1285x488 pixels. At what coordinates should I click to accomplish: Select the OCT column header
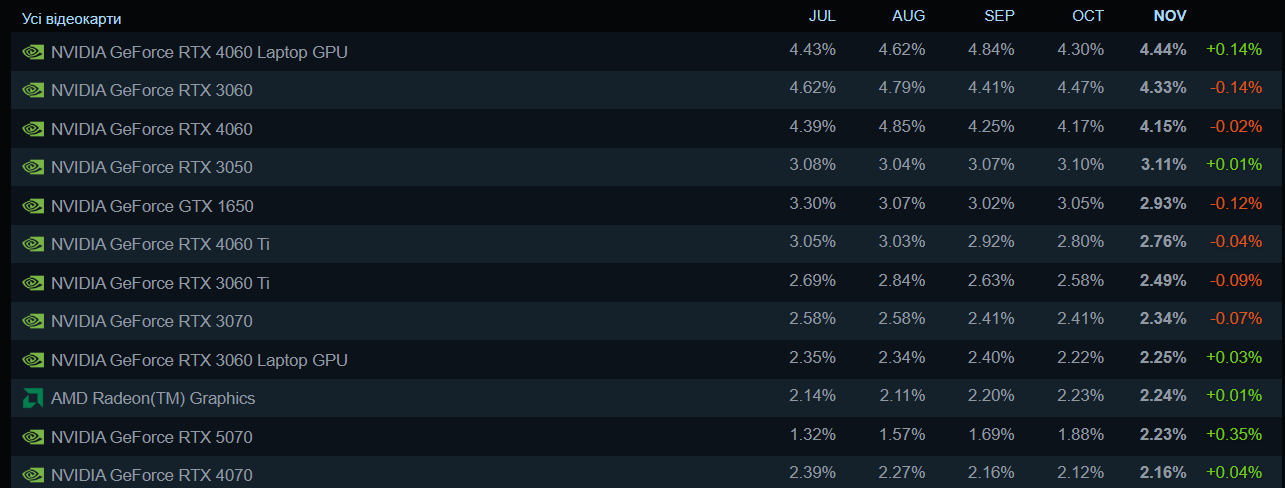1088,16
